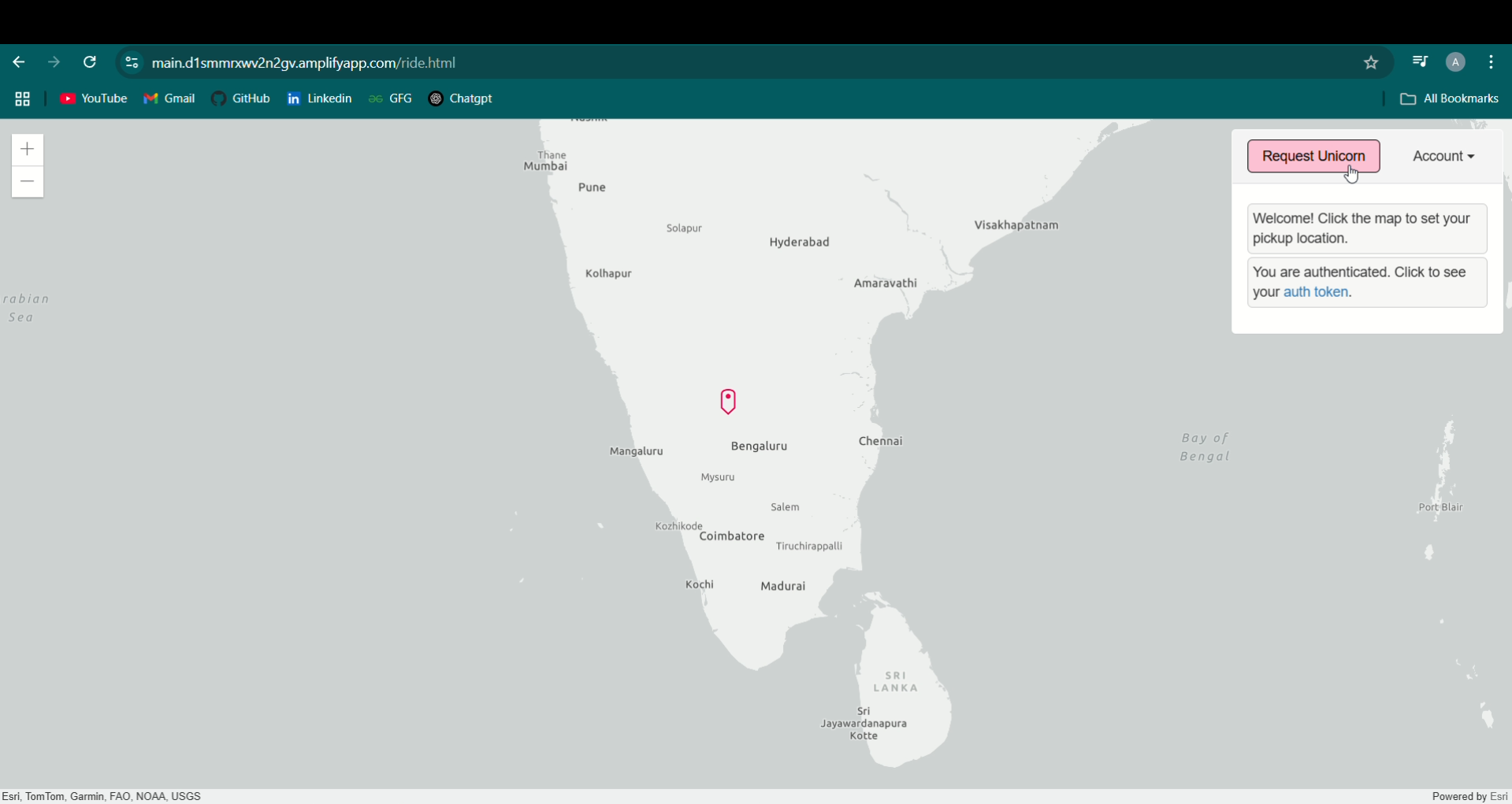Viewport: 1512px width, 804px height.
Task: Click Solapur on the map
Action: [x=684, y=228]
